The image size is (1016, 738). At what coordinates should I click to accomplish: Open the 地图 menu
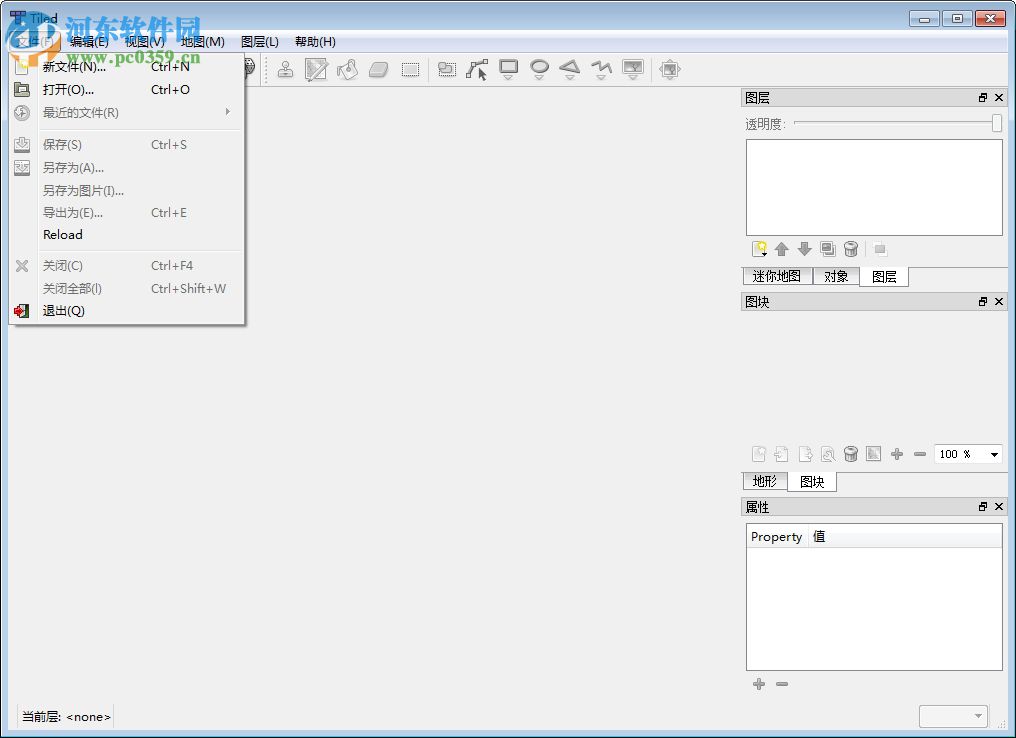[201, 41]
